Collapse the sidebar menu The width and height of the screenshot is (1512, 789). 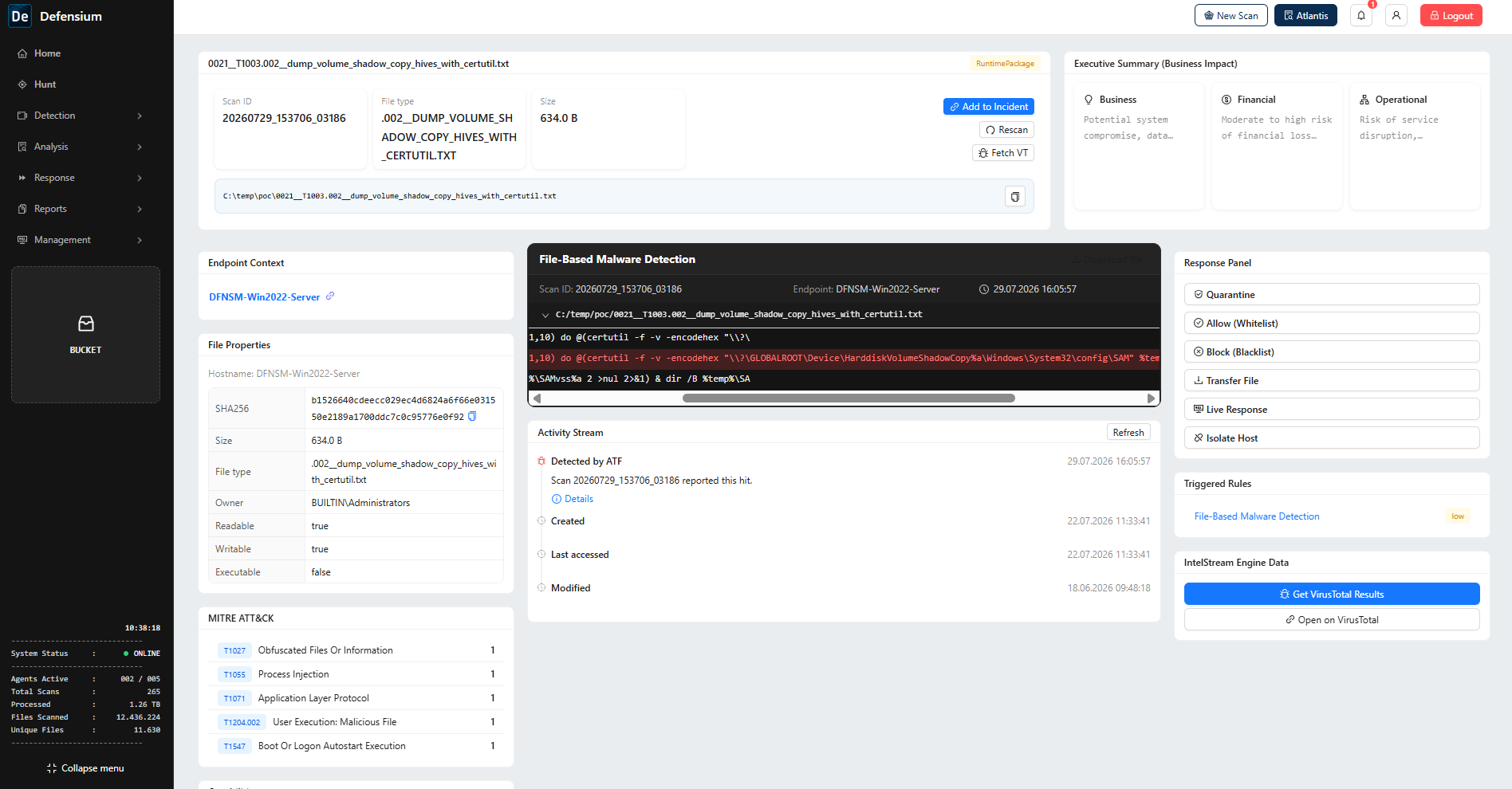click(86, 768)
